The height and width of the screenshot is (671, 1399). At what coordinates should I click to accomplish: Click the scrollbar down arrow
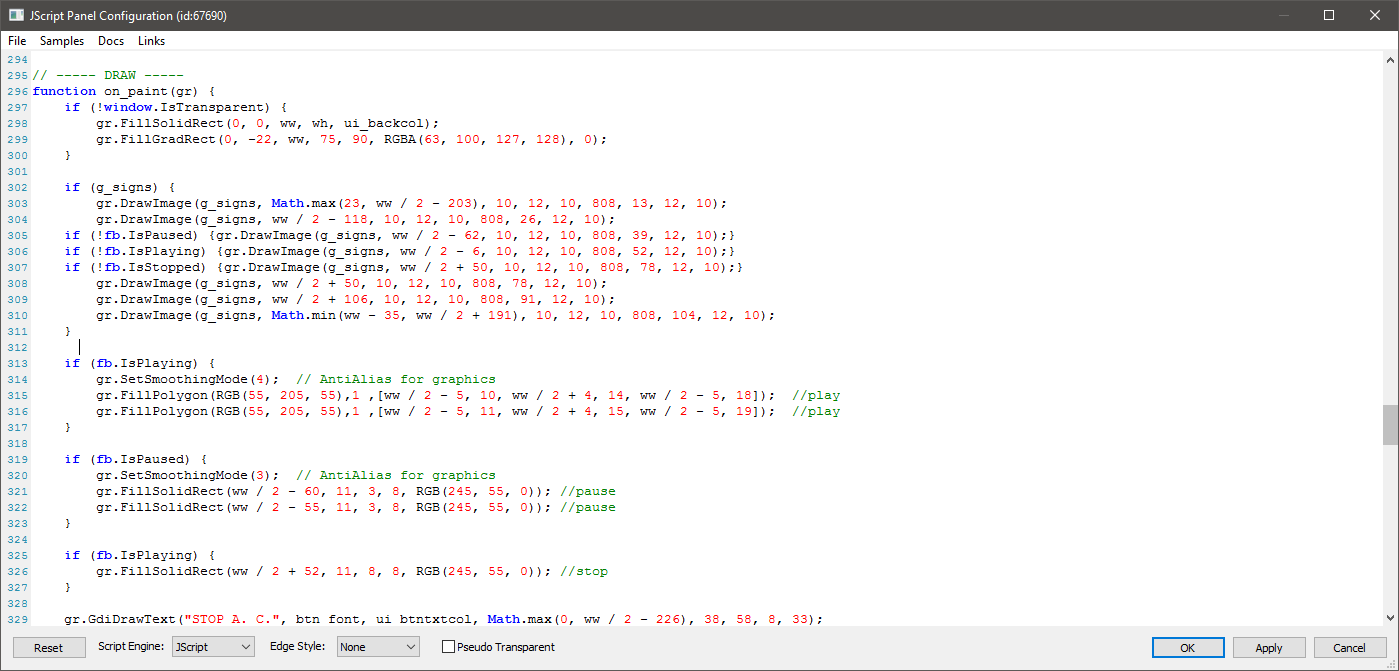click(x=1389, y=617)
